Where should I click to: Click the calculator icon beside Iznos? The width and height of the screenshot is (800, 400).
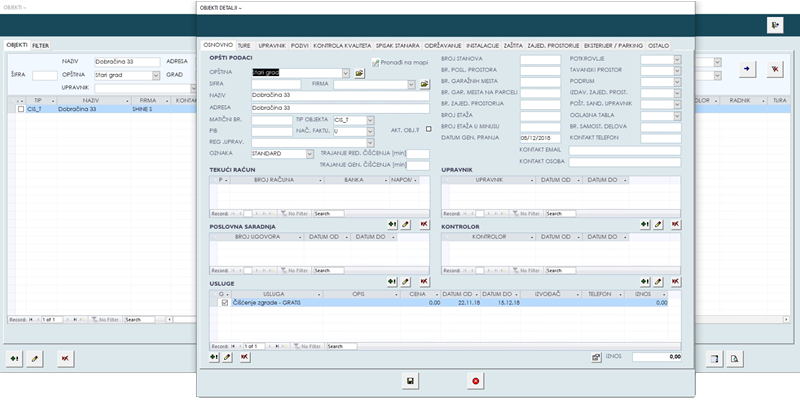[597, 356]
